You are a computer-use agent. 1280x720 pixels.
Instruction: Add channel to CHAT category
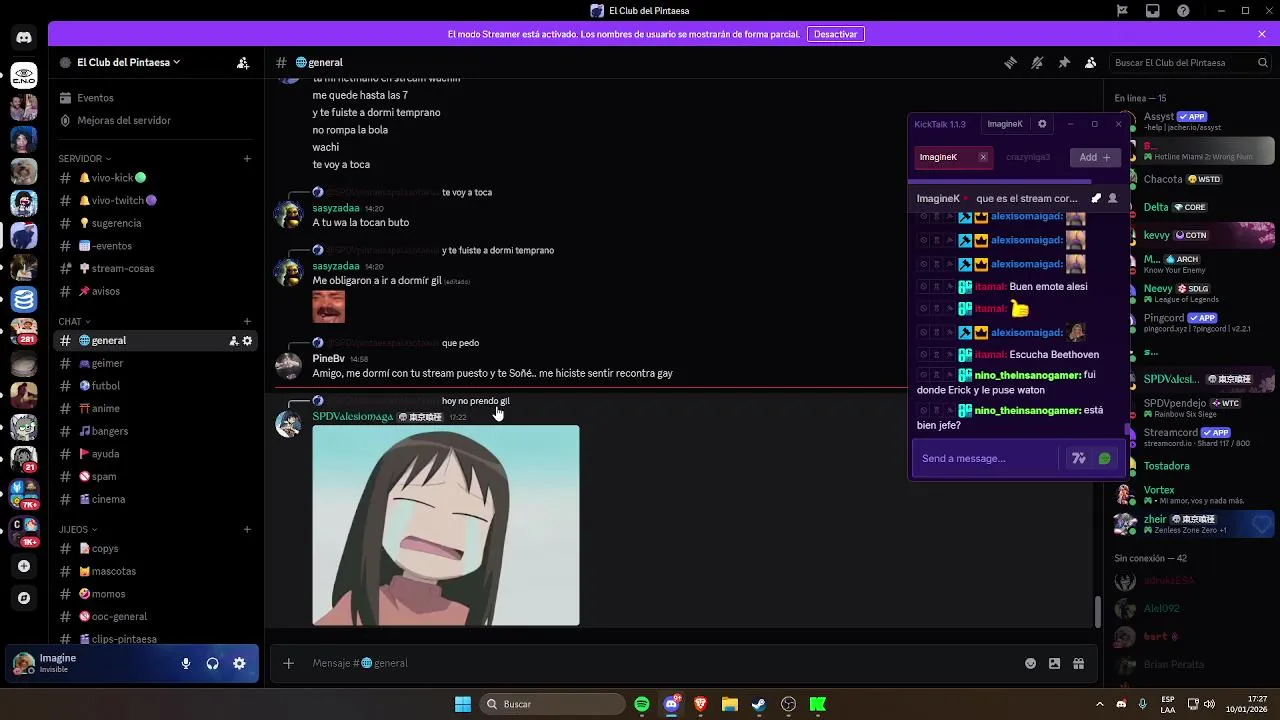[x=247, y=322]
